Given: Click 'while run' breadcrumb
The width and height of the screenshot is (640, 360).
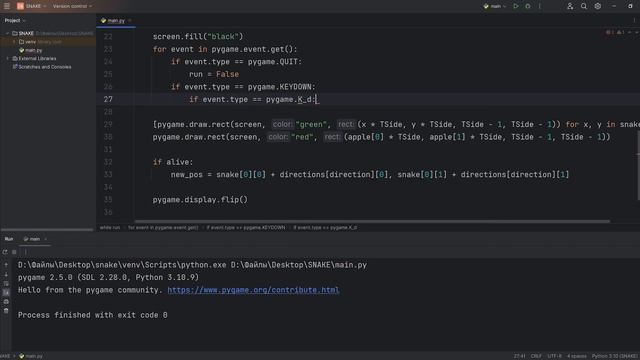Looking at the screenshot, I should tap(110, 227).
